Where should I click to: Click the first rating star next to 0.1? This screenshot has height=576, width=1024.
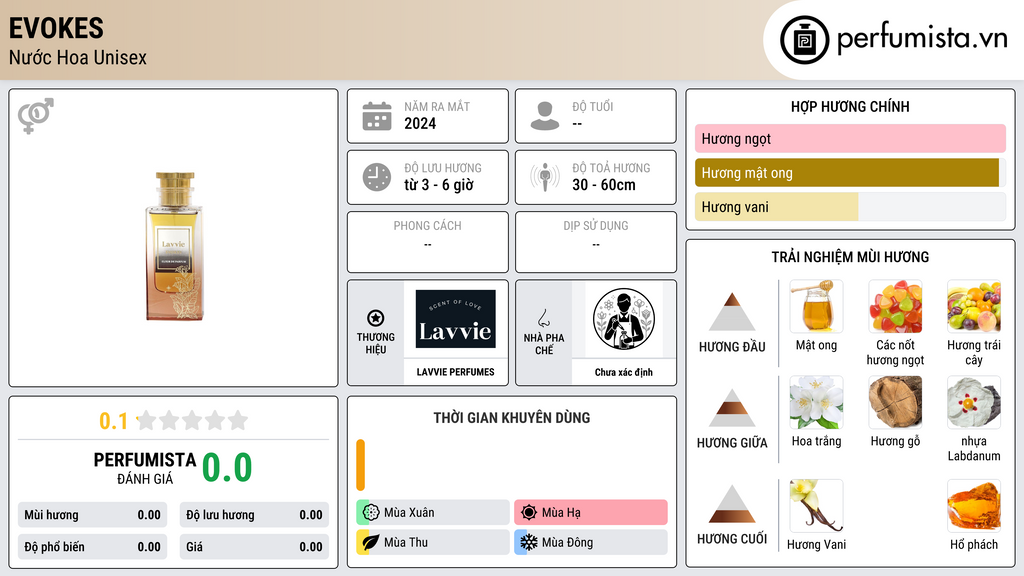(x=147, y=420)
